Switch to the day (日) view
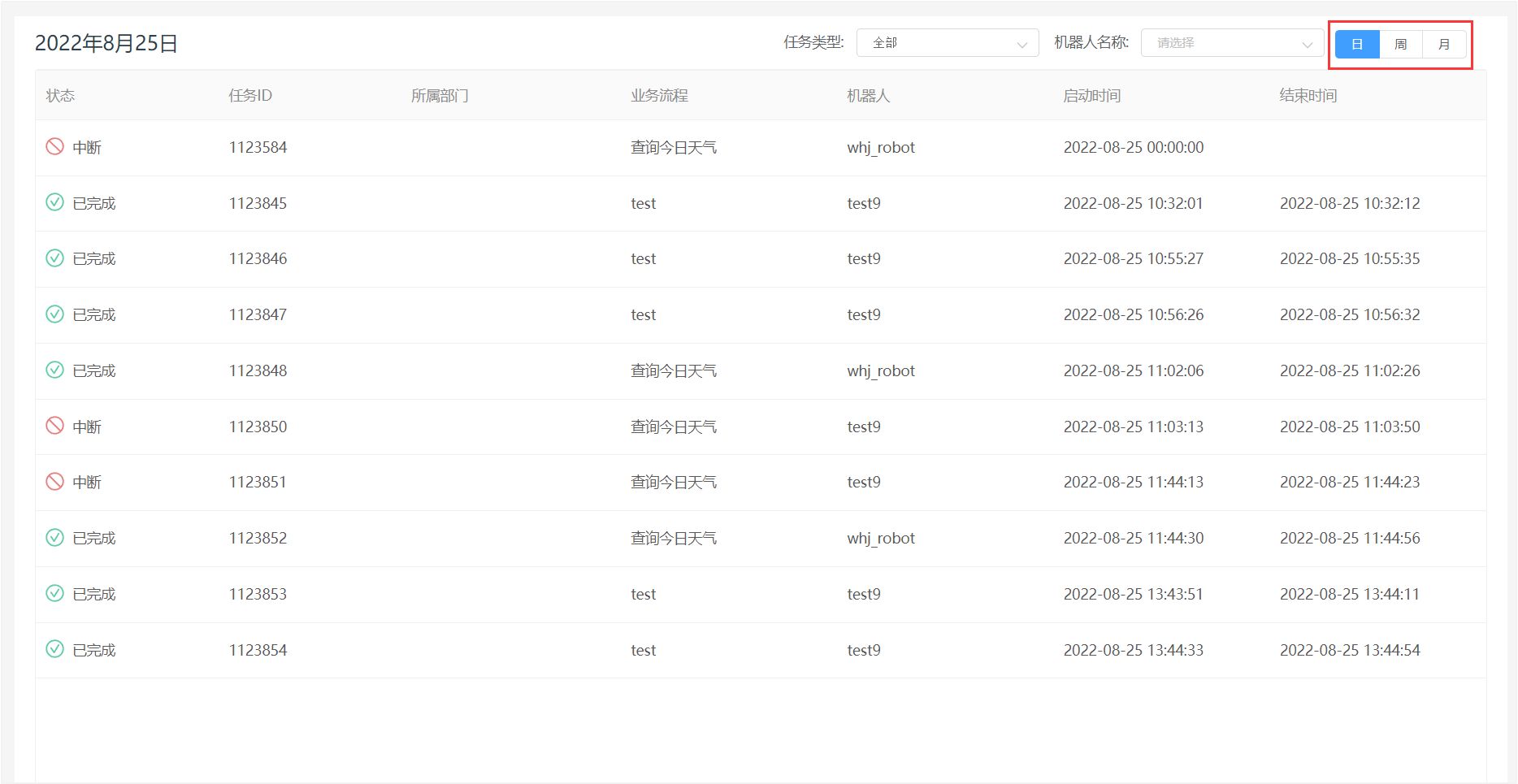The height and width of the screenshot is (784, 1518). click(1356, 44)
